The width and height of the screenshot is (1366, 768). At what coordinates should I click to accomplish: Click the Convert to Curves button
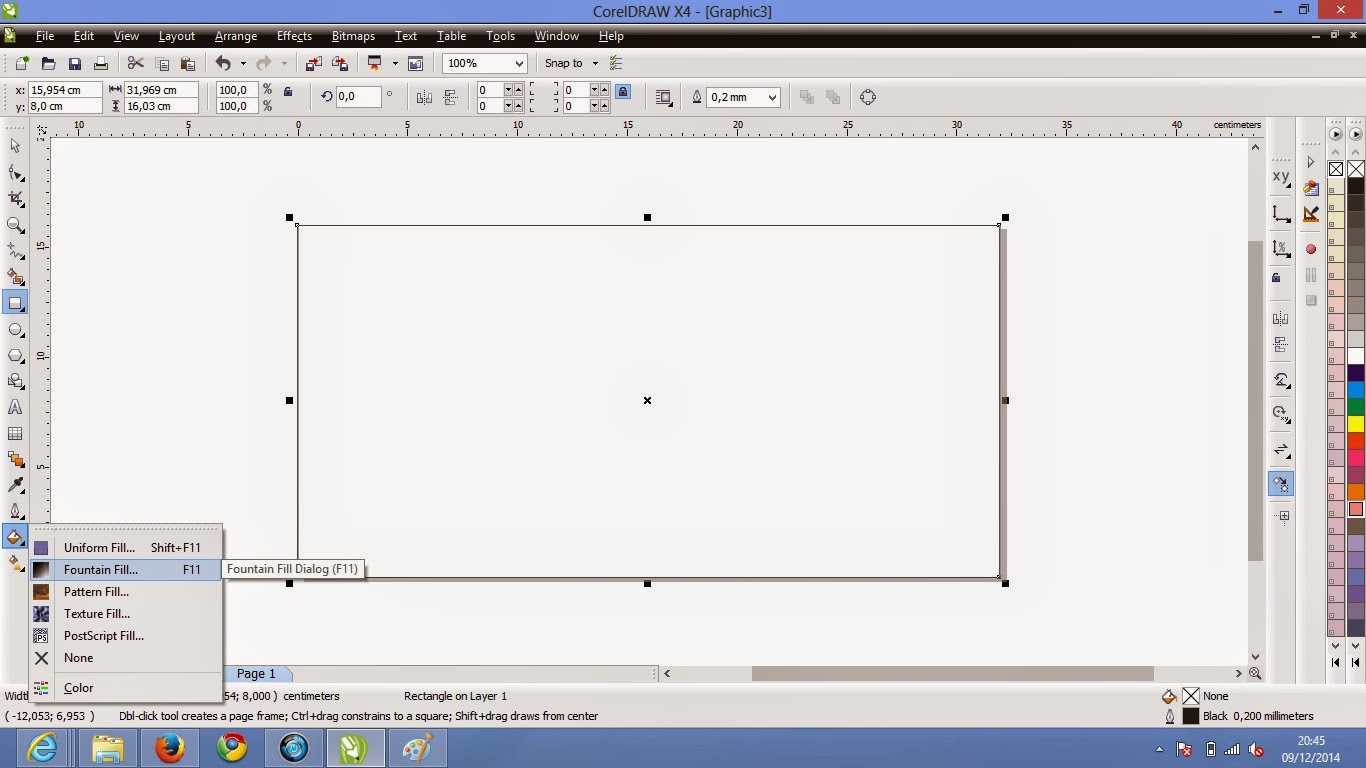coord(868,97)
